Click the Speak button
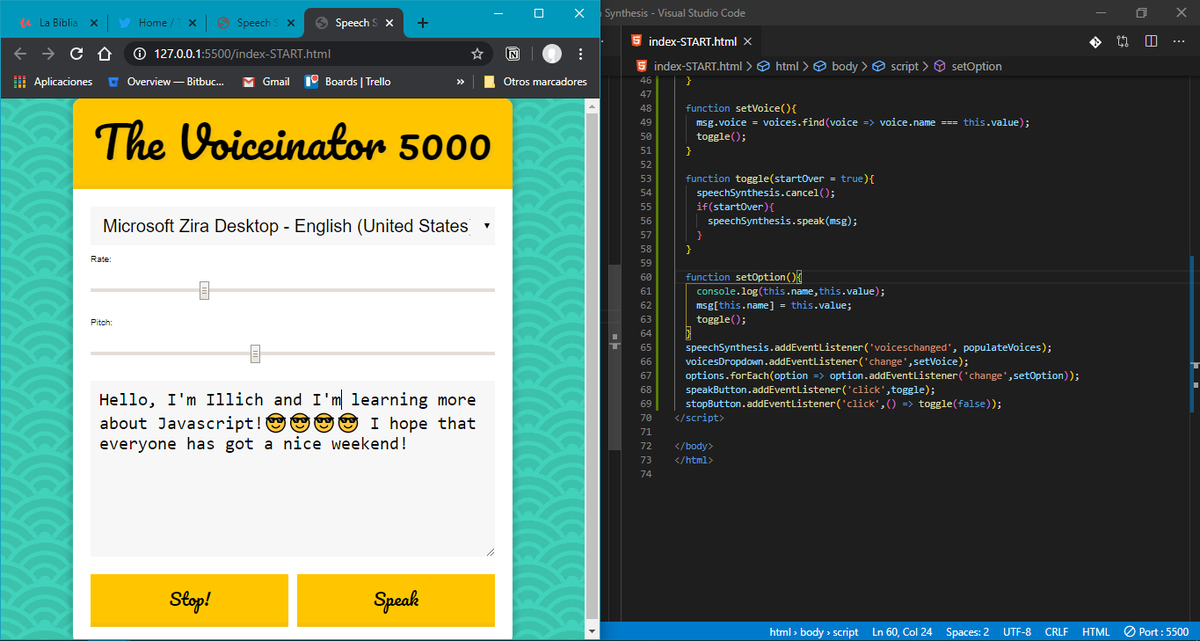 (396, 600)
